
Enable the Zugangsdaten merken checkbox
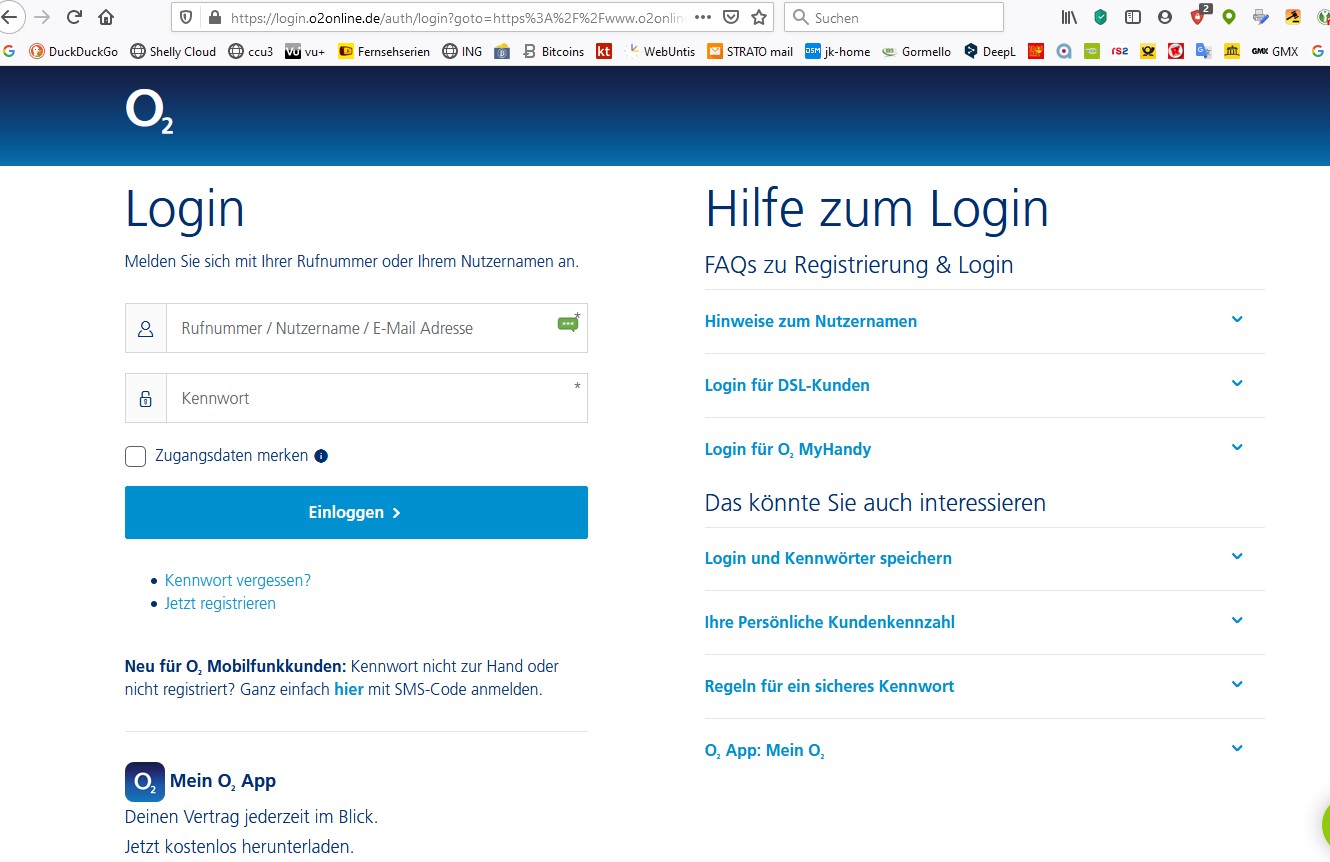tap(135, 455)
